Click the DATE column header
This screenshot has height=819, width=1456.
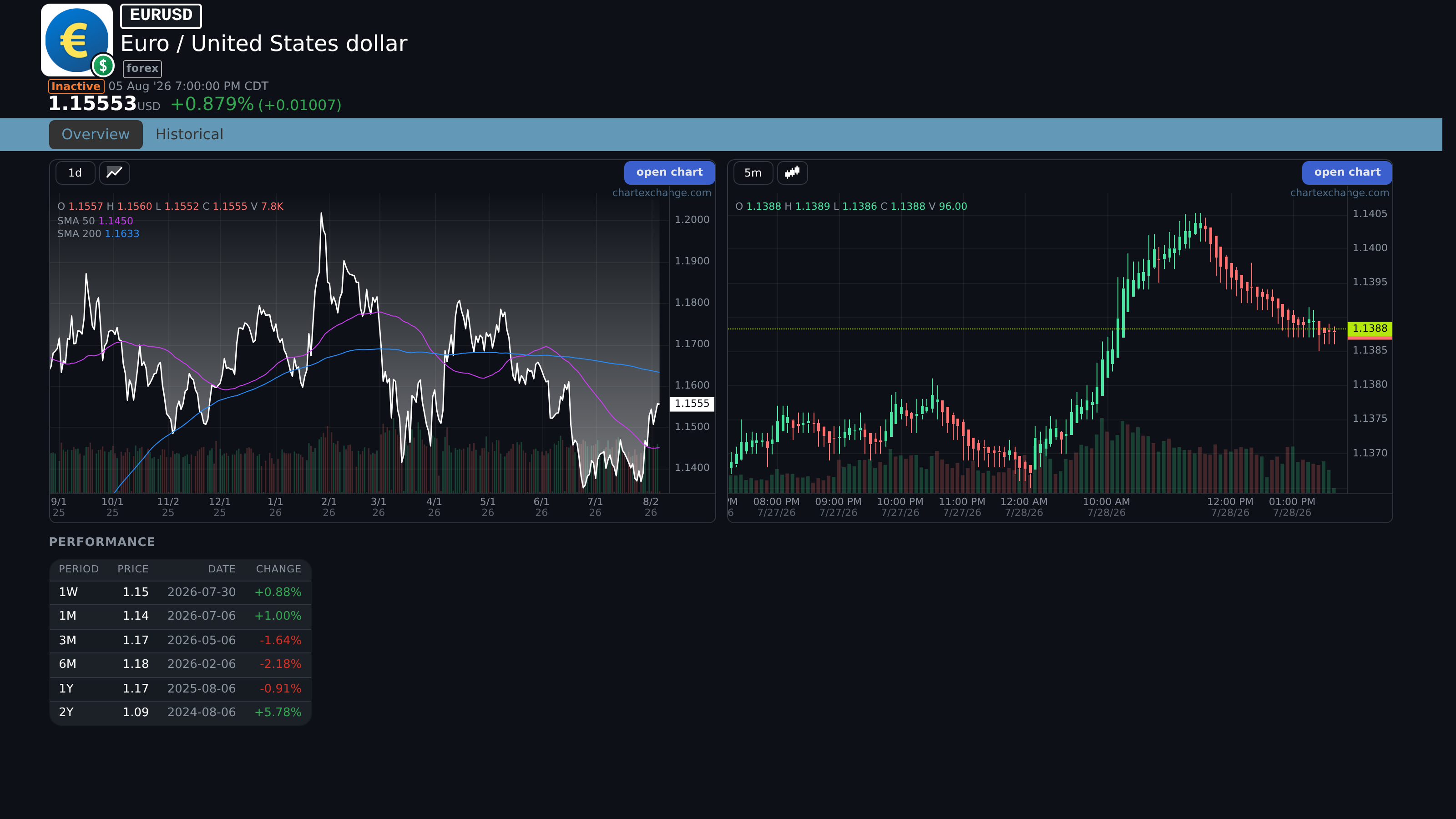click(222, 569)
